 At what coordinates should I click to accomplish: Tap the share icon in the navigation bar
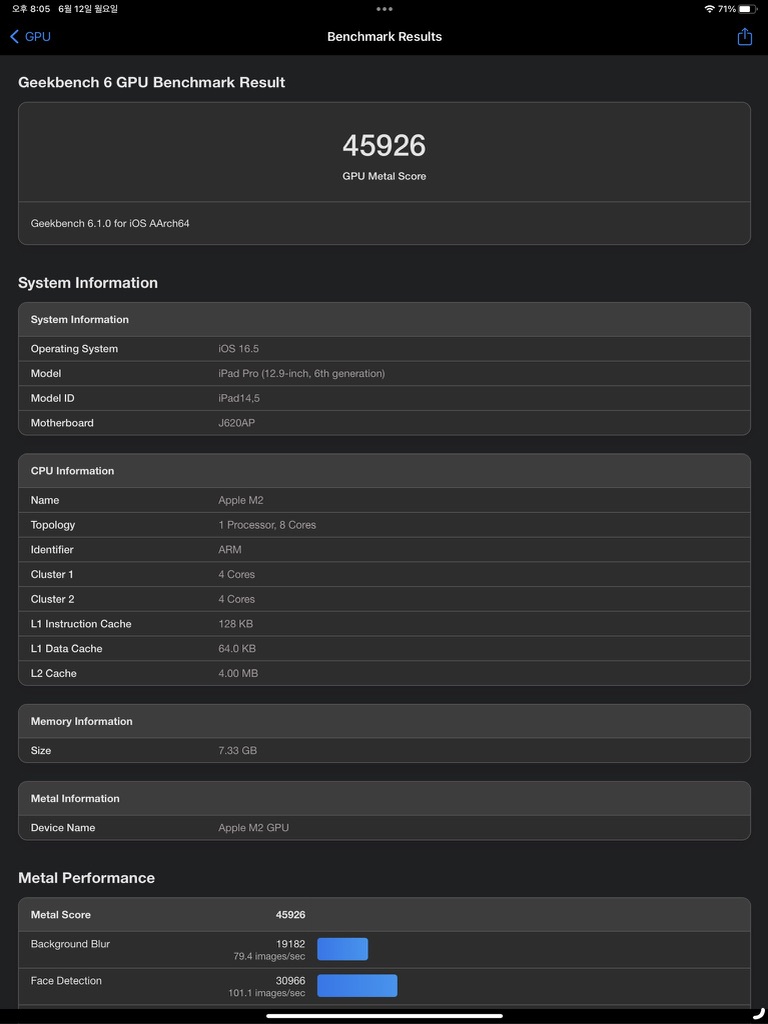coord(744,37)
